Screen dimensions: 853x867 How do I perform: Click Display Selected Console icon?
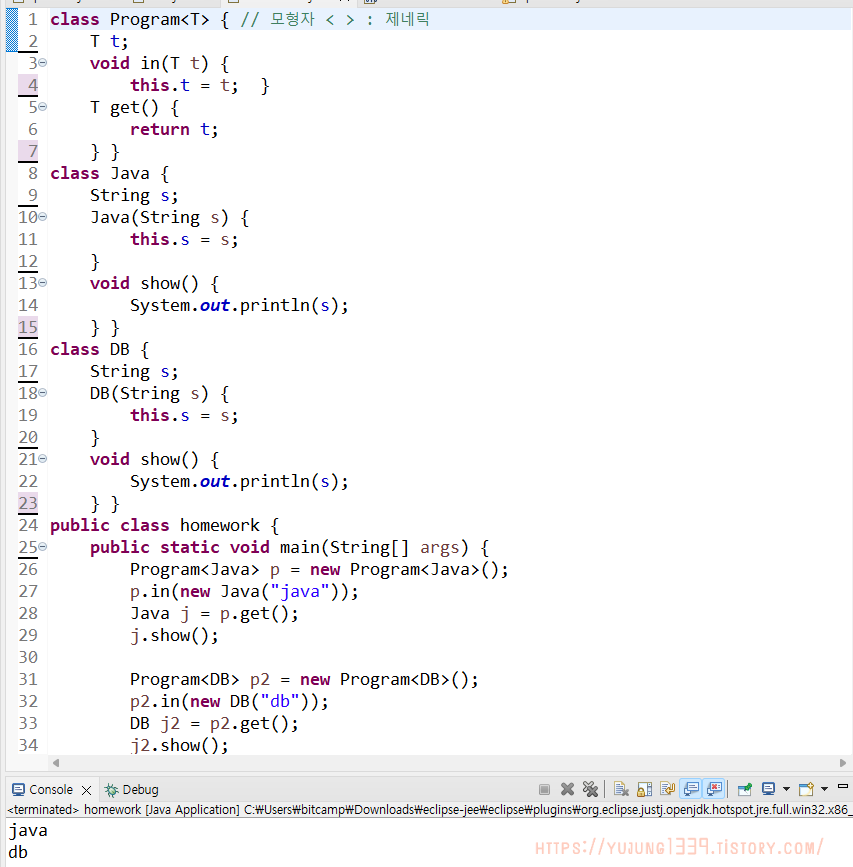pyautogui.click(x=768, y=789)
